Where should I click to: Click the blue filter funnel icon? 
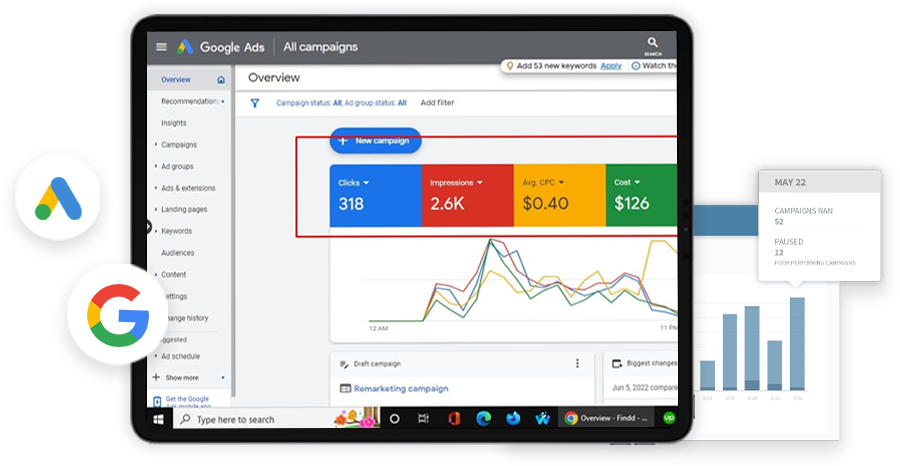(255, 102)
